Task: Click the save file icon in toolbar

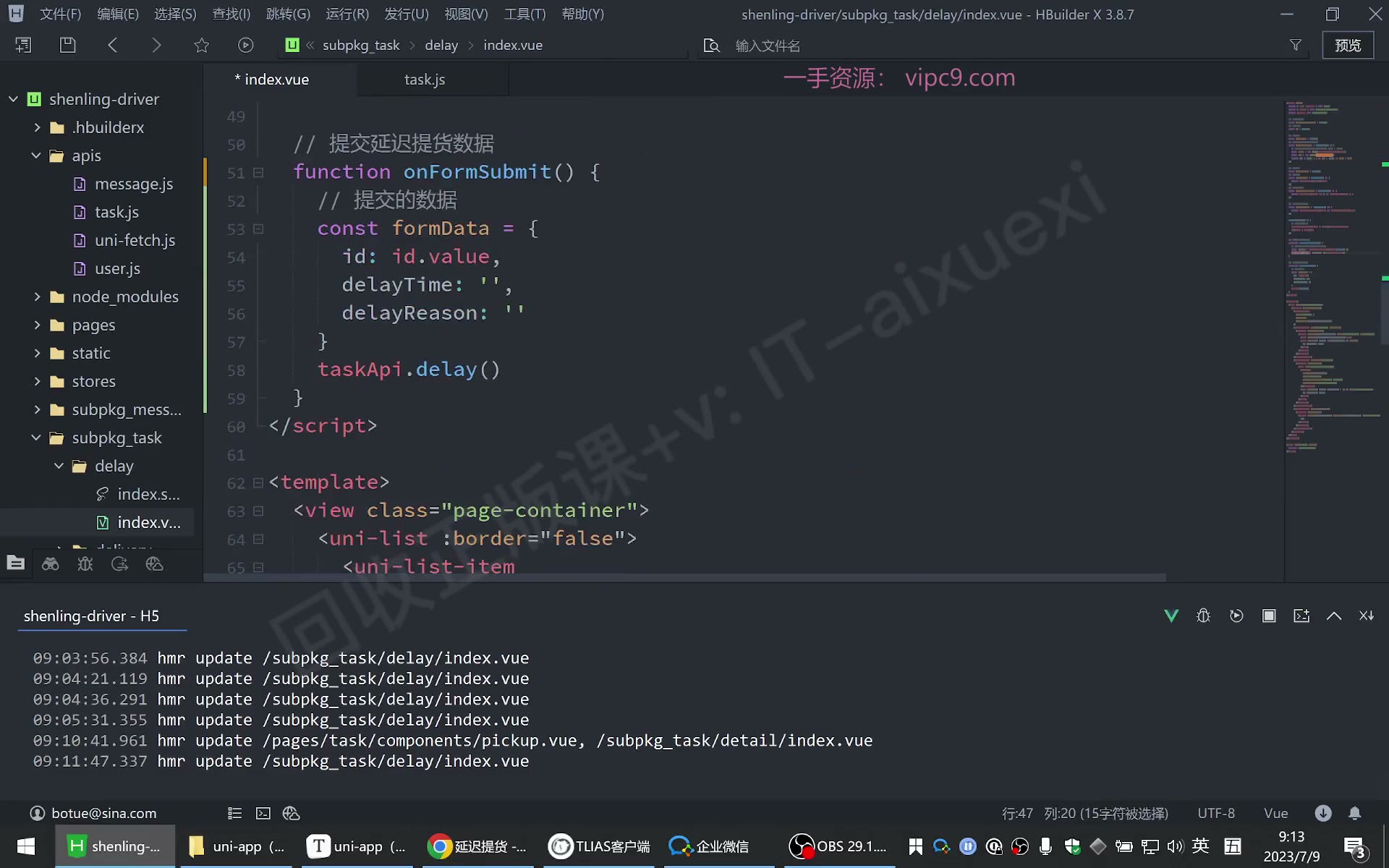Action: tap(67, 45)
